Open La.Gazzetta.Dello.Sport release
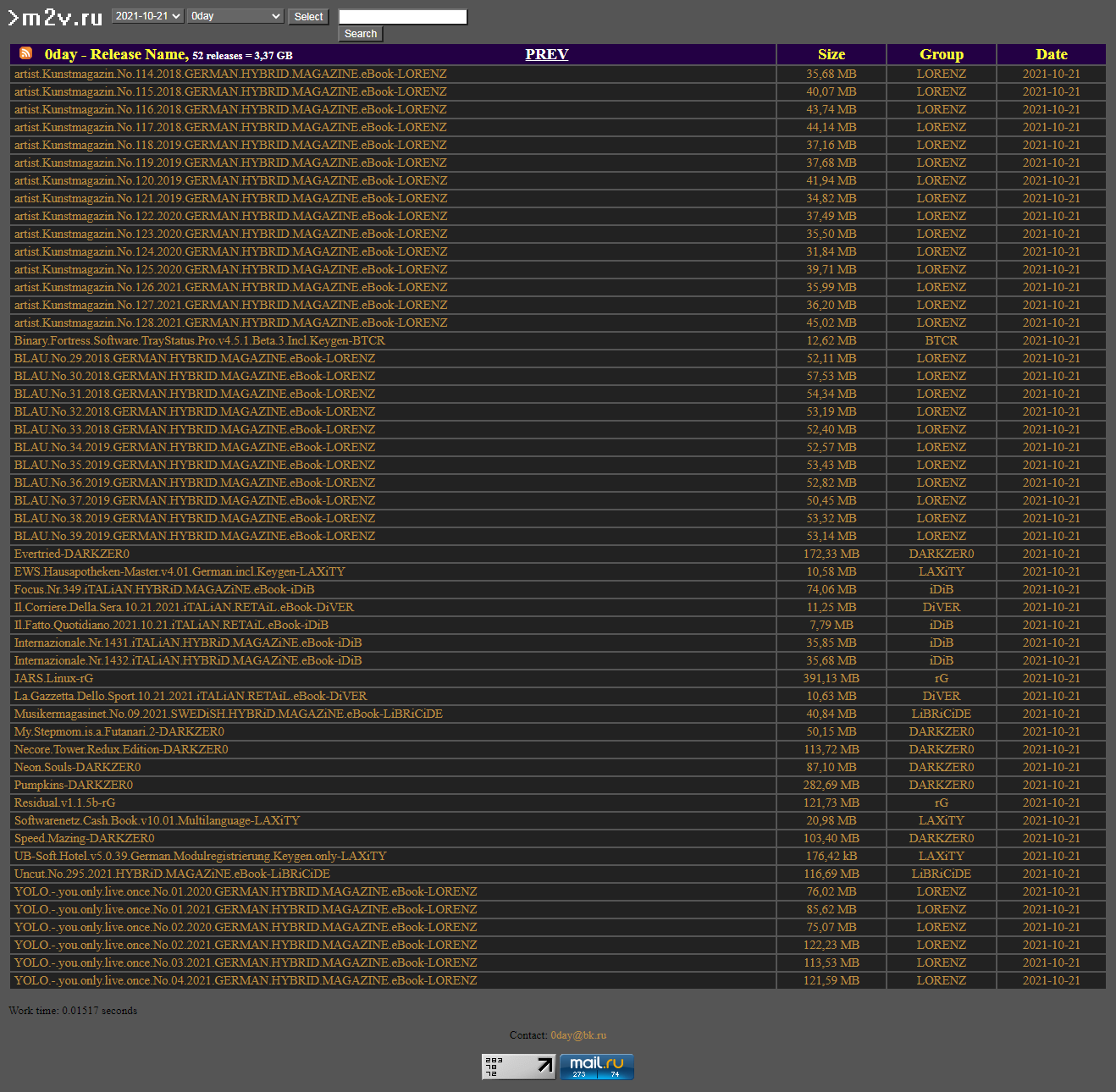This screenshot has width=1116, height=1092. [x=191, y=696]
